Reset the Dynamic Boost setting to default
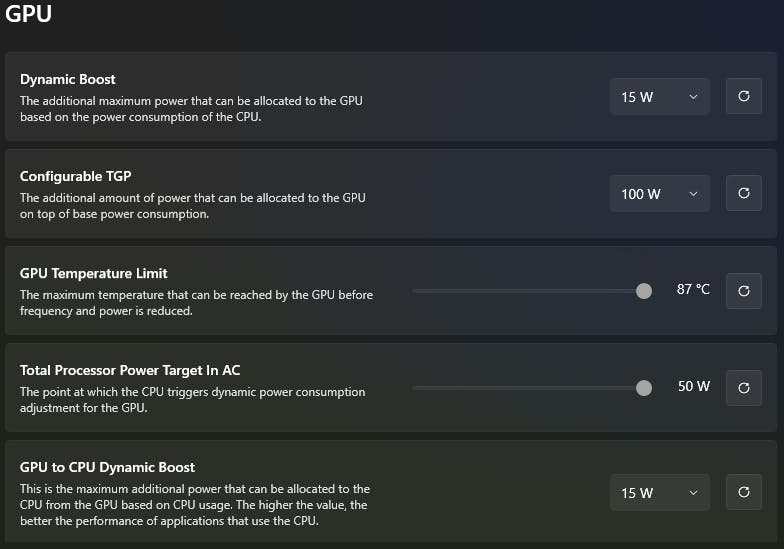Image resolution: width=784 pixels, height=549 pixels. (743, 97)
